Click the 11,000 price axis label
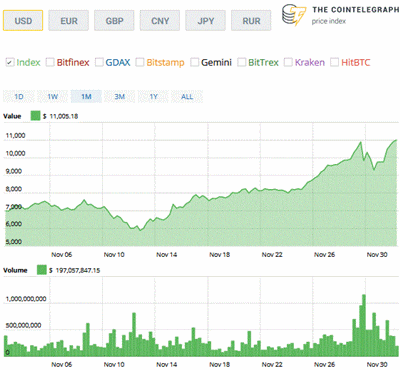 16,136
